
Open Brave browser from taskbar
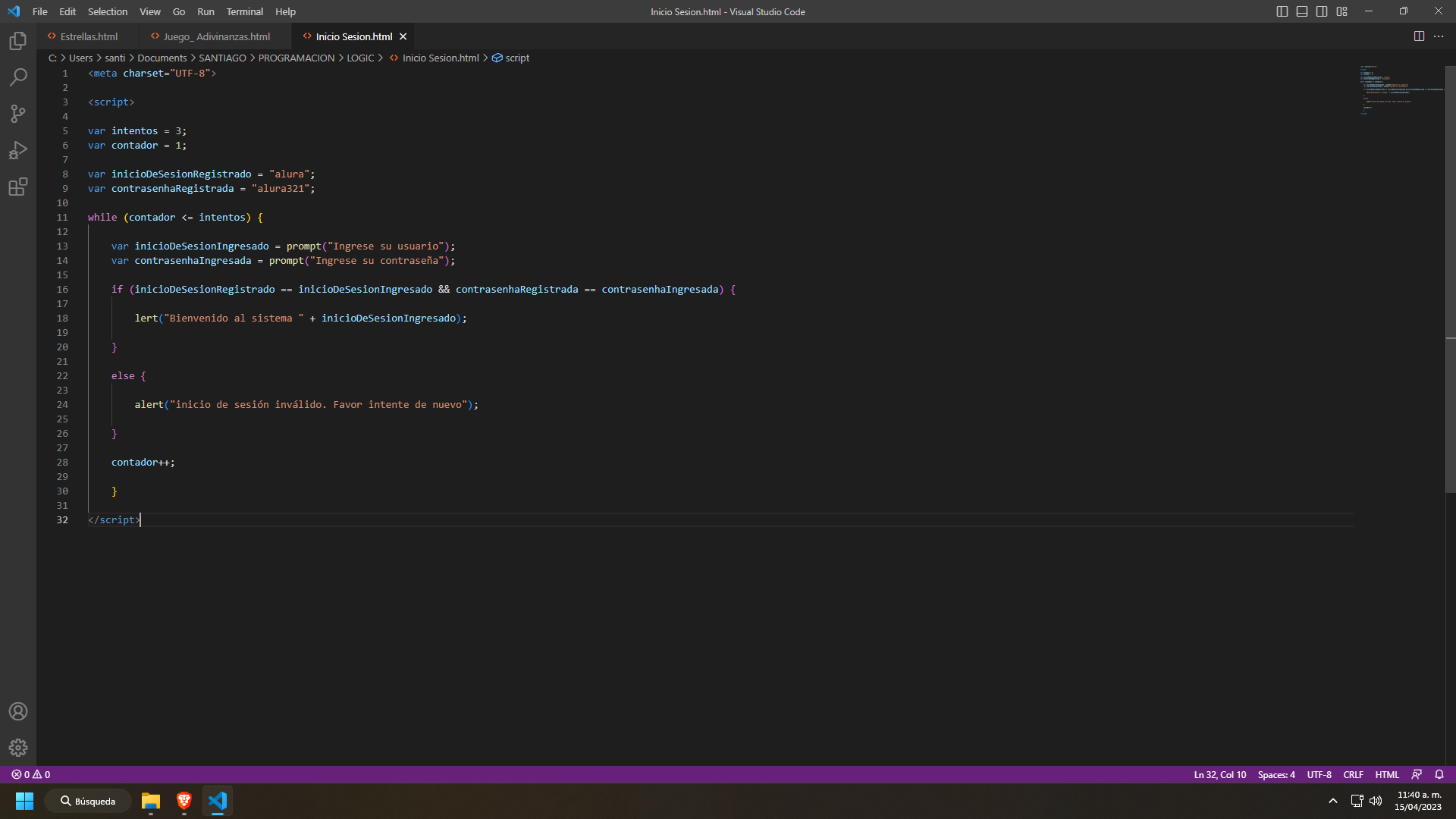point(184,801)
